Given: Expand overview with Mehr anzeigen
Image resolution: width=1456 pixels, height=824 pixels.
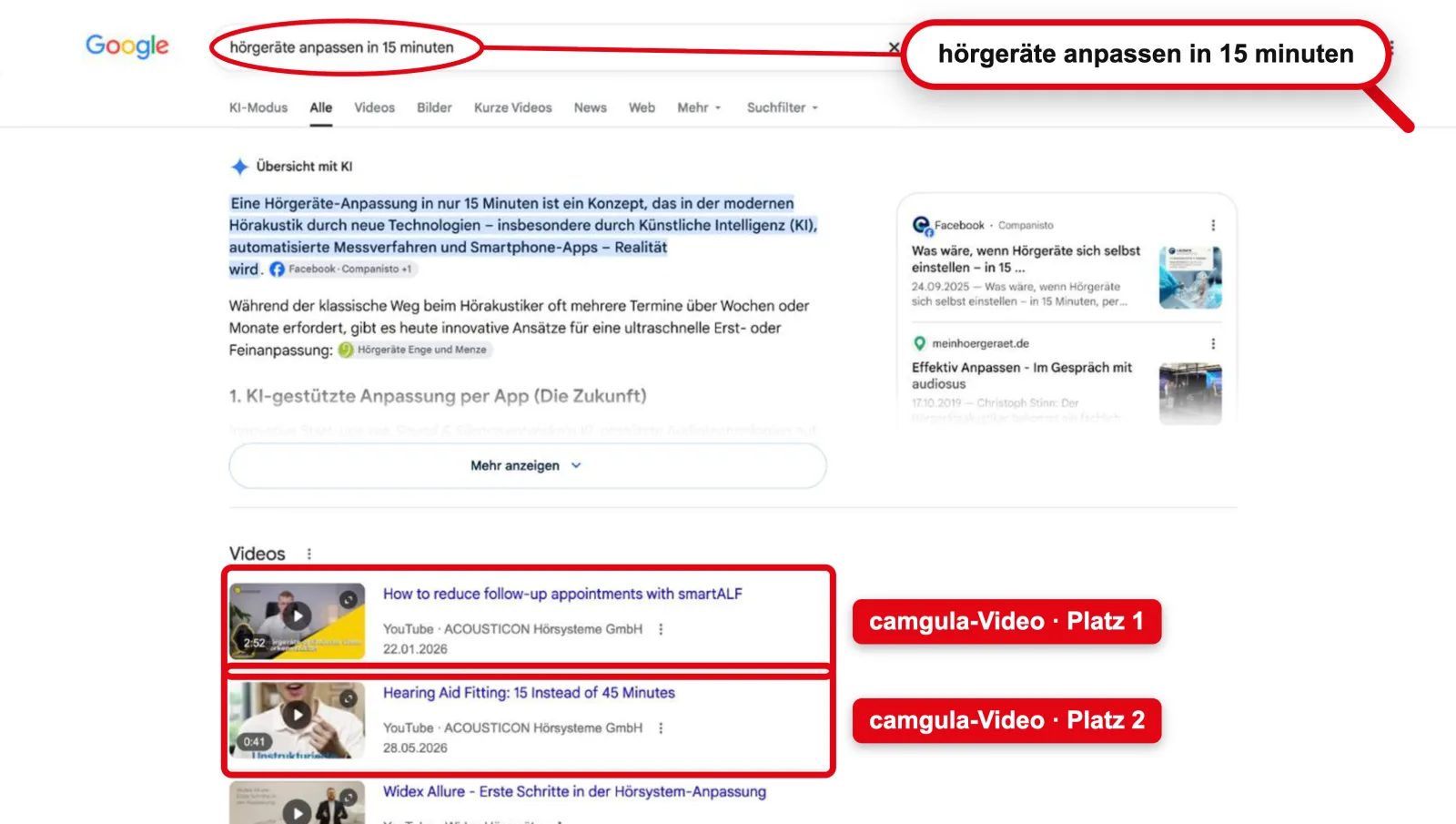Looking at the screenshot, I should (x=528, y=465).
